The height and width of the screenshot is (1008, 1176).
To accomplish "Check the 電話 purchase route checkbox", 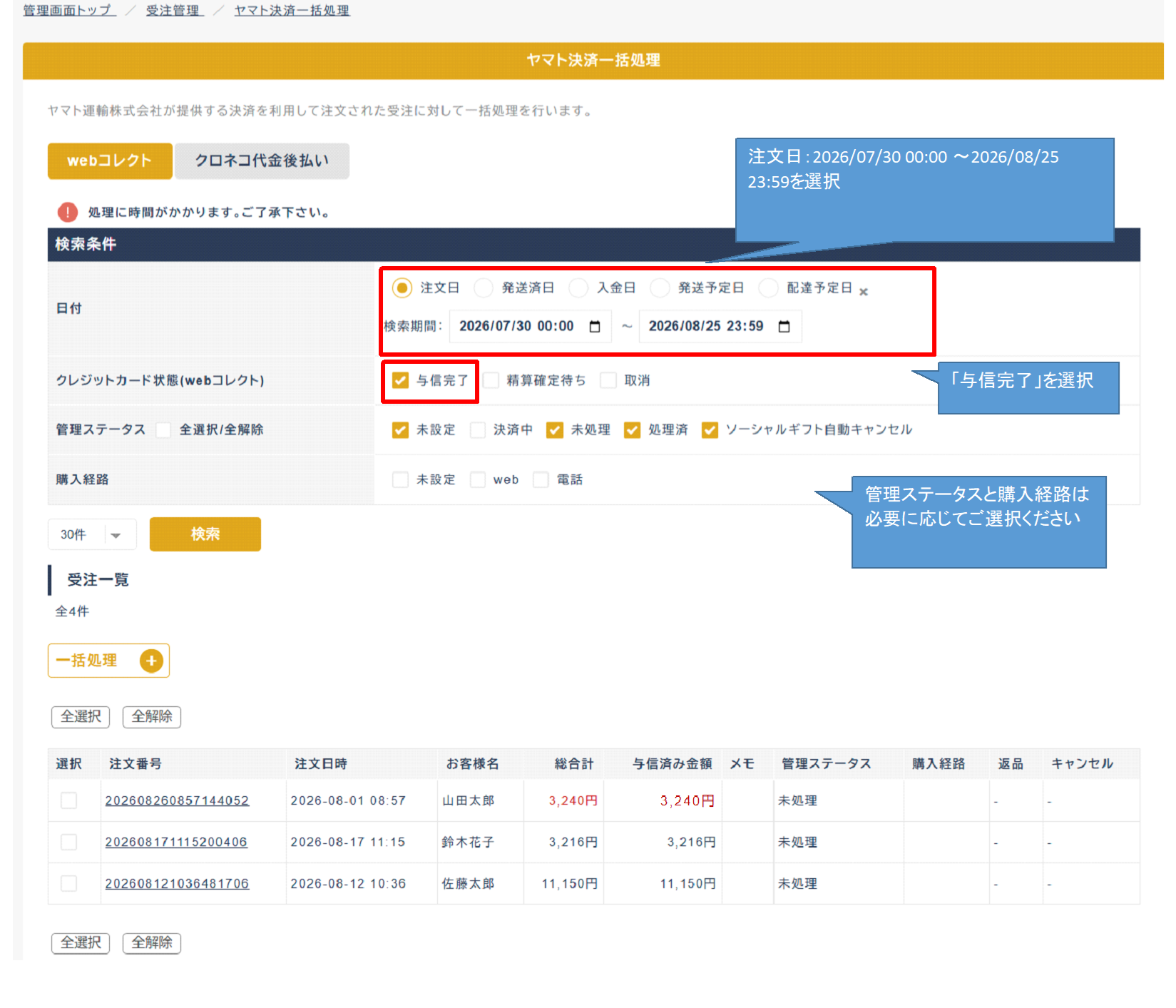I will point(541,479).
